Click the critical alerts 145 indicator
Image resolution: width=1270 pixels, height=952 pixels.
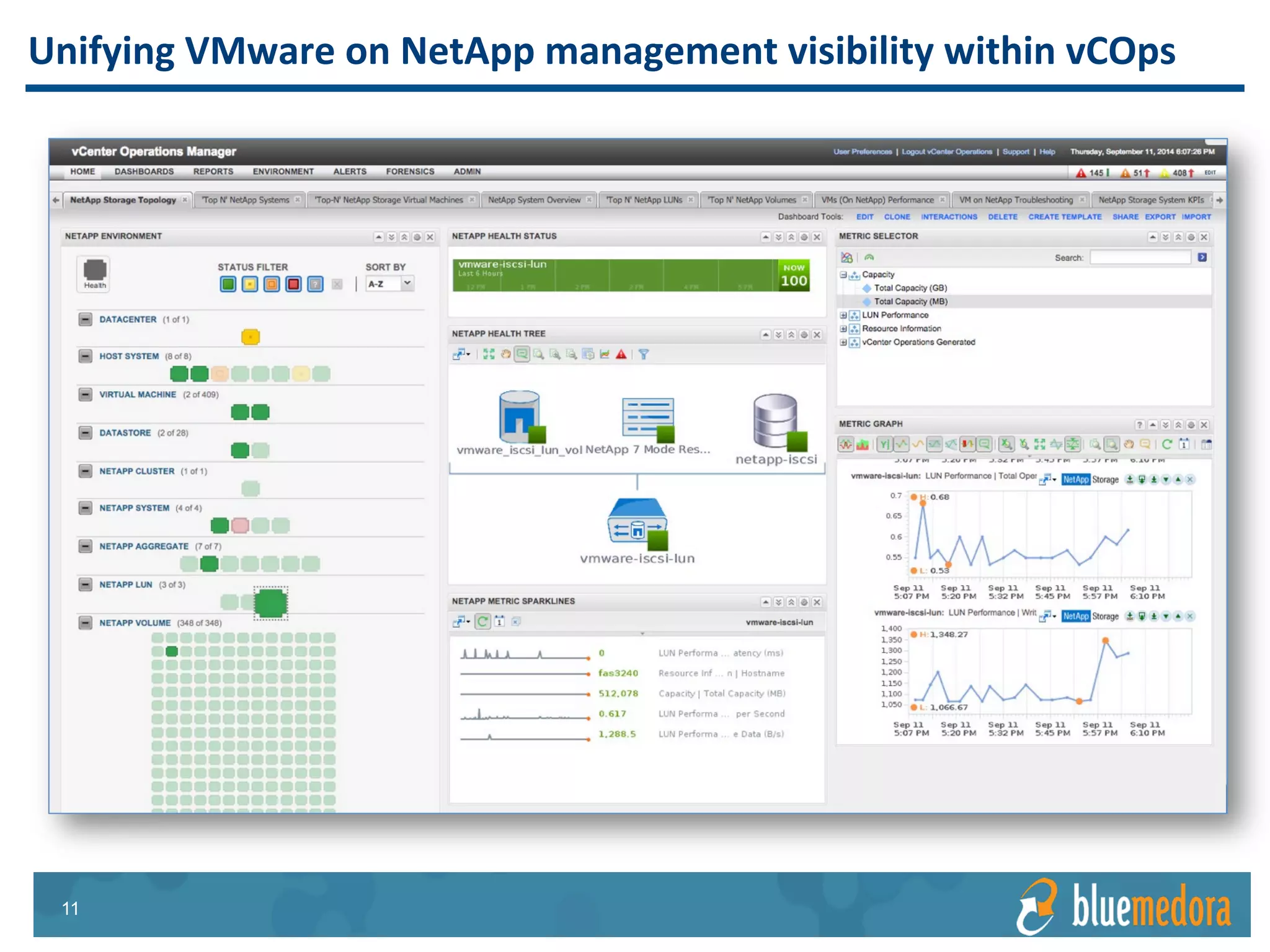[1092, 173]
